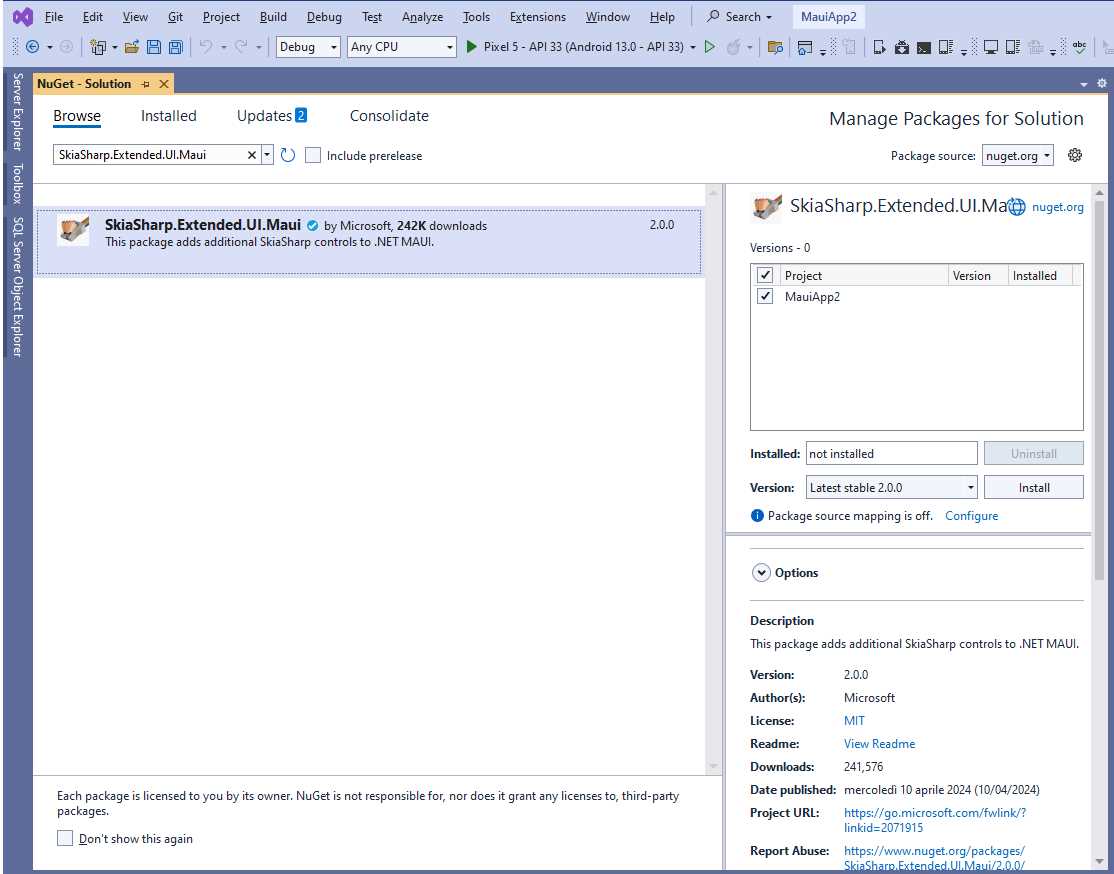Viewport: 1114px width, 874px height.
Task: Click the Install button
Action: point(1034,487)
